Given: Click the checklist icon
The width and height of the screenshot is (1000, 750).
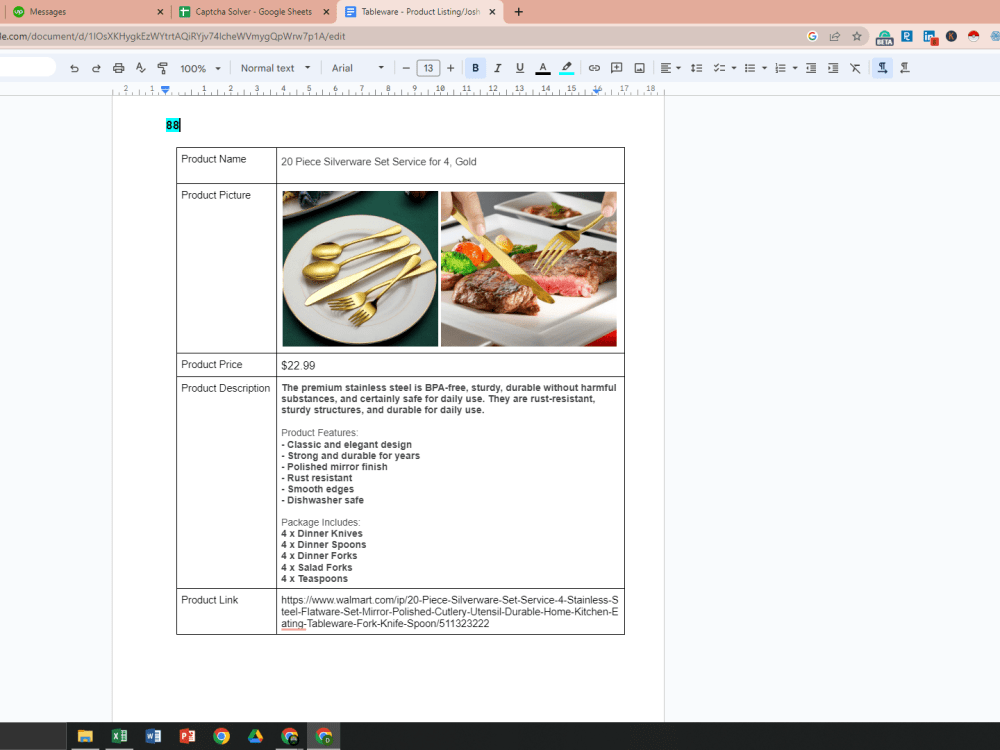Looking at the screenshot, I should [719, 68].
